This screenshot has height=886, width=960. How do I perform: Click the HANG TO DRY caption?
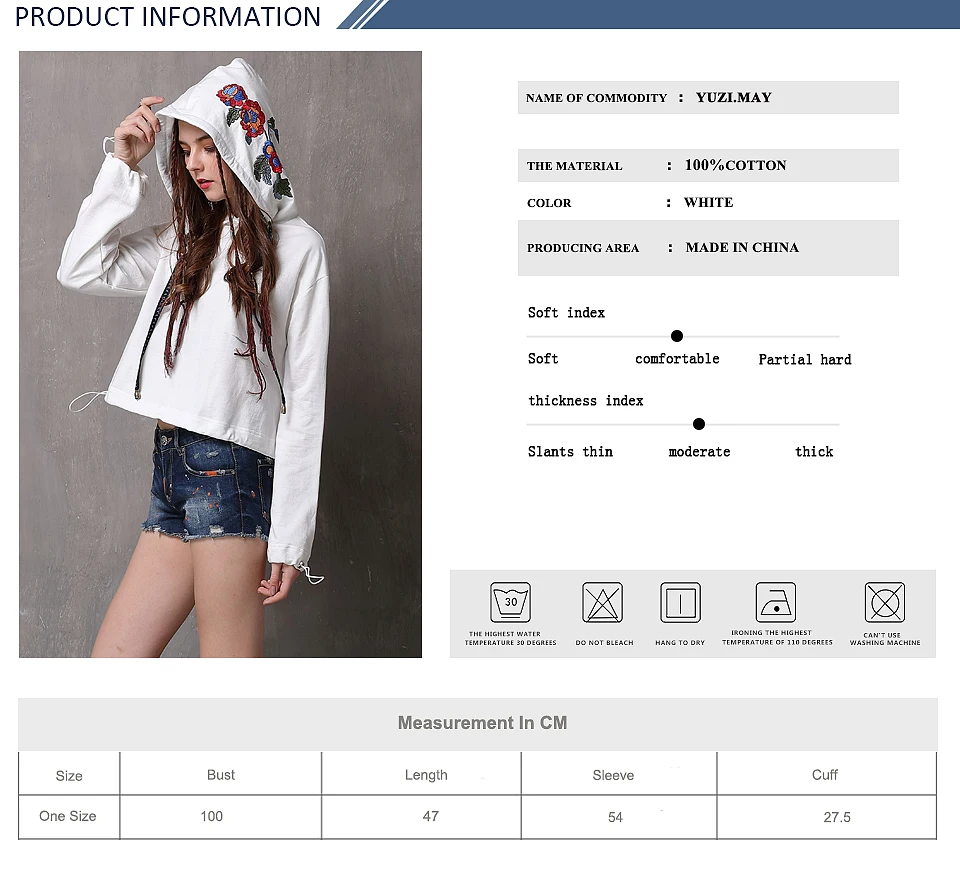click(x=680, y=643)
